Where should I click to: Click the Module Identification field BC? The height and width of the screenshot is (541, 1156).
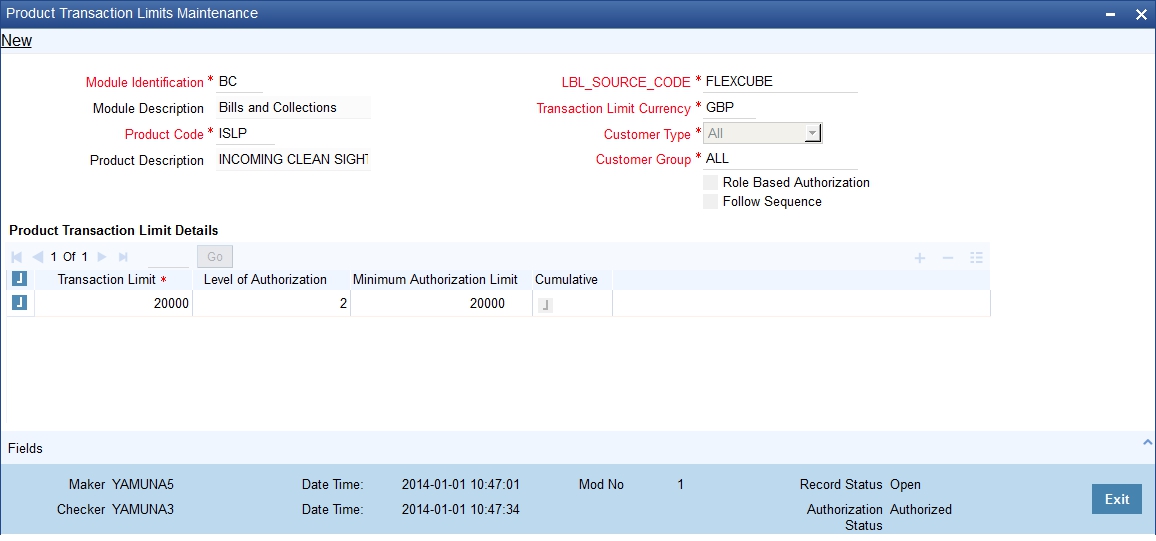(x=240, y=82)
